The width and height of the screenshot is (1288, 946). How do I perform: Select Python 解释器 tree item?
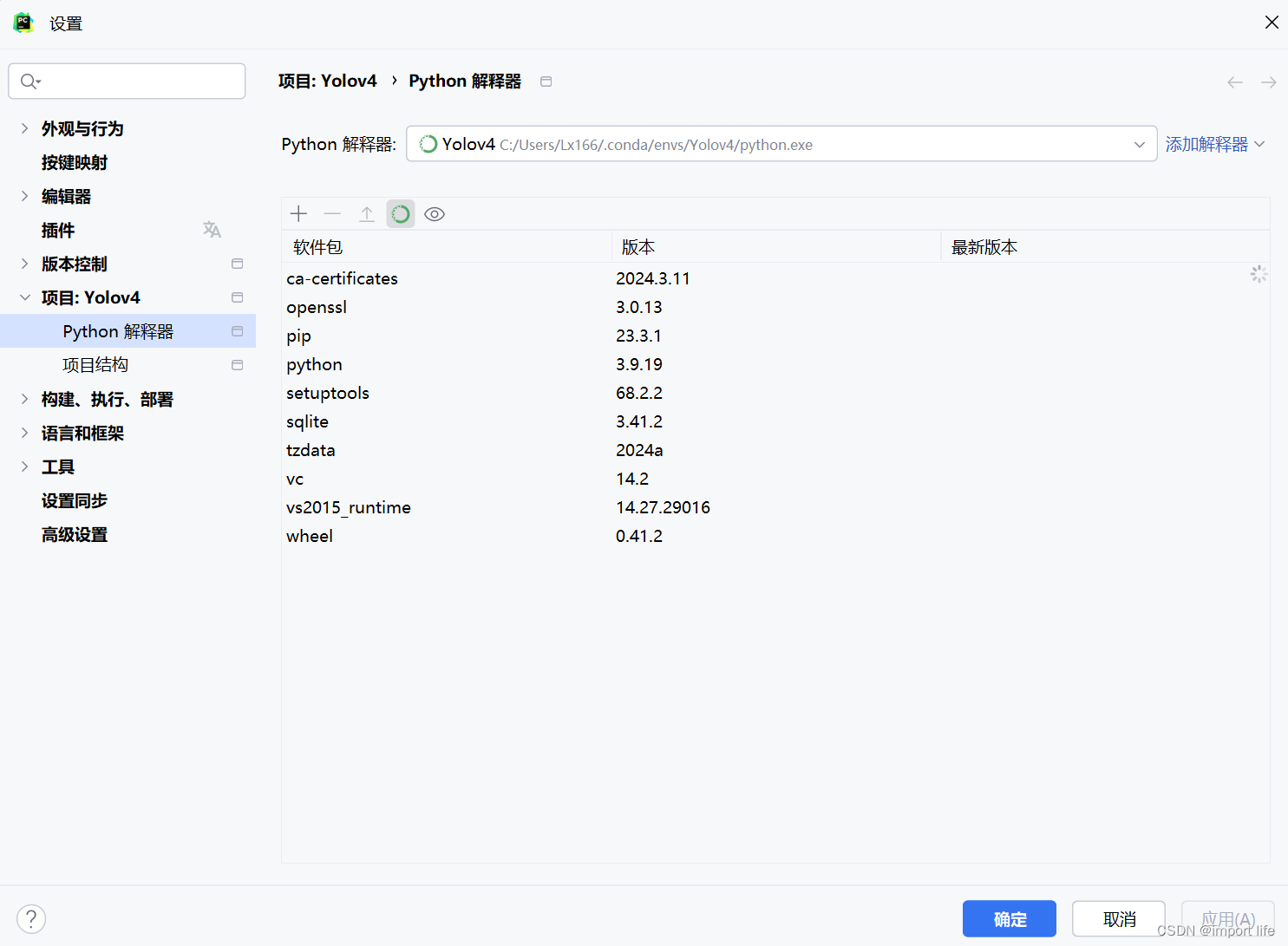tap(127, 331)
